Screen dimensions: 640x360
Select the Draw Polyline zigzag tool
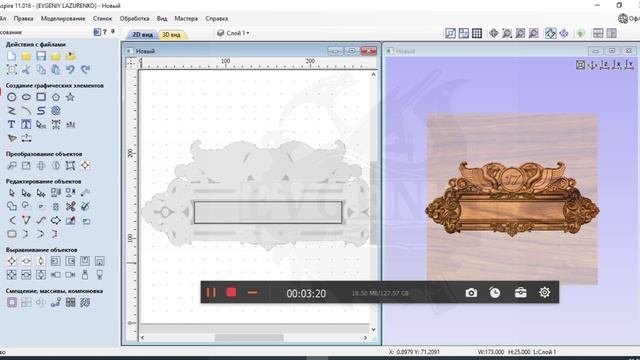[x=11, y=111]
